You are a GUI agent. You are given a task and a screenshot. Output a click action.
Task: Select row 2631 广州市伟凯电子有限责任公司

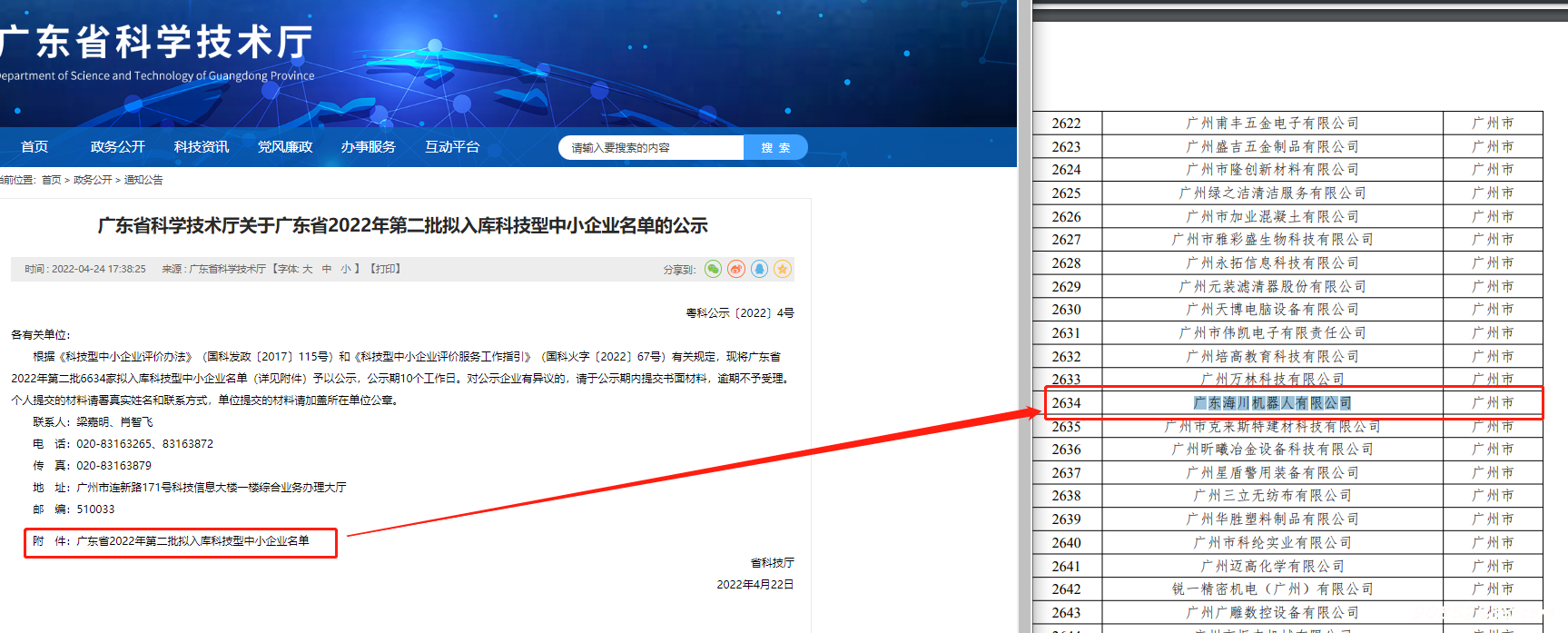pyautogui.click(x=1287, y=332)
